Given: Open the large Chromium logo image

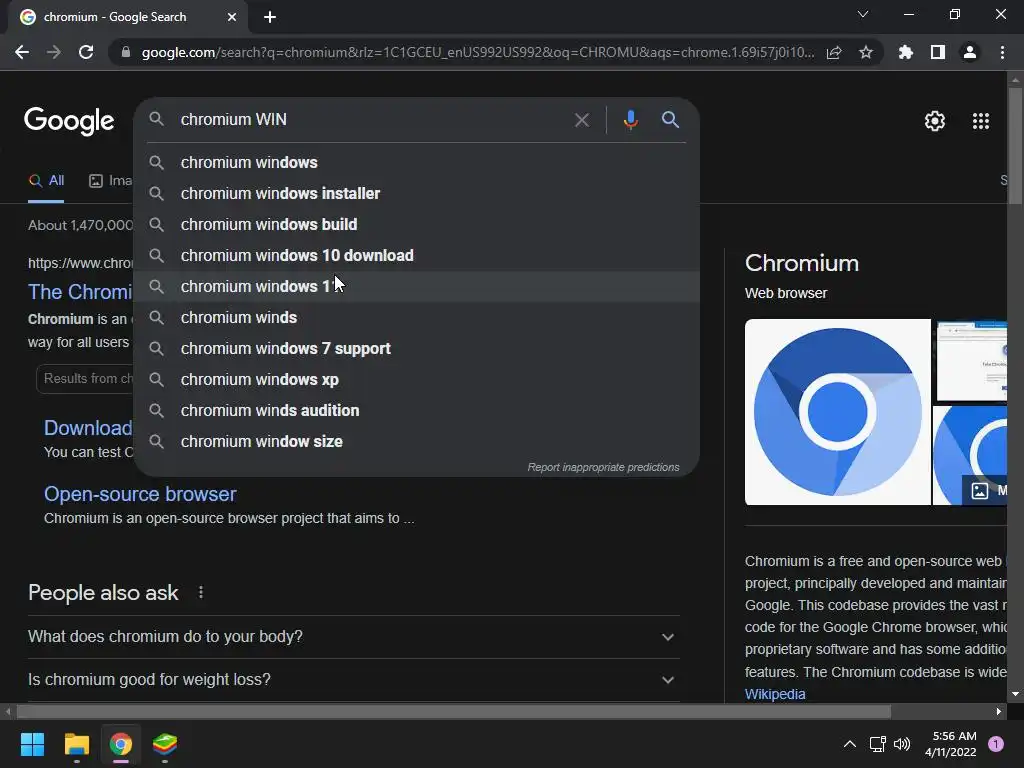Looking at the screenshot, I should pos(837,412).
